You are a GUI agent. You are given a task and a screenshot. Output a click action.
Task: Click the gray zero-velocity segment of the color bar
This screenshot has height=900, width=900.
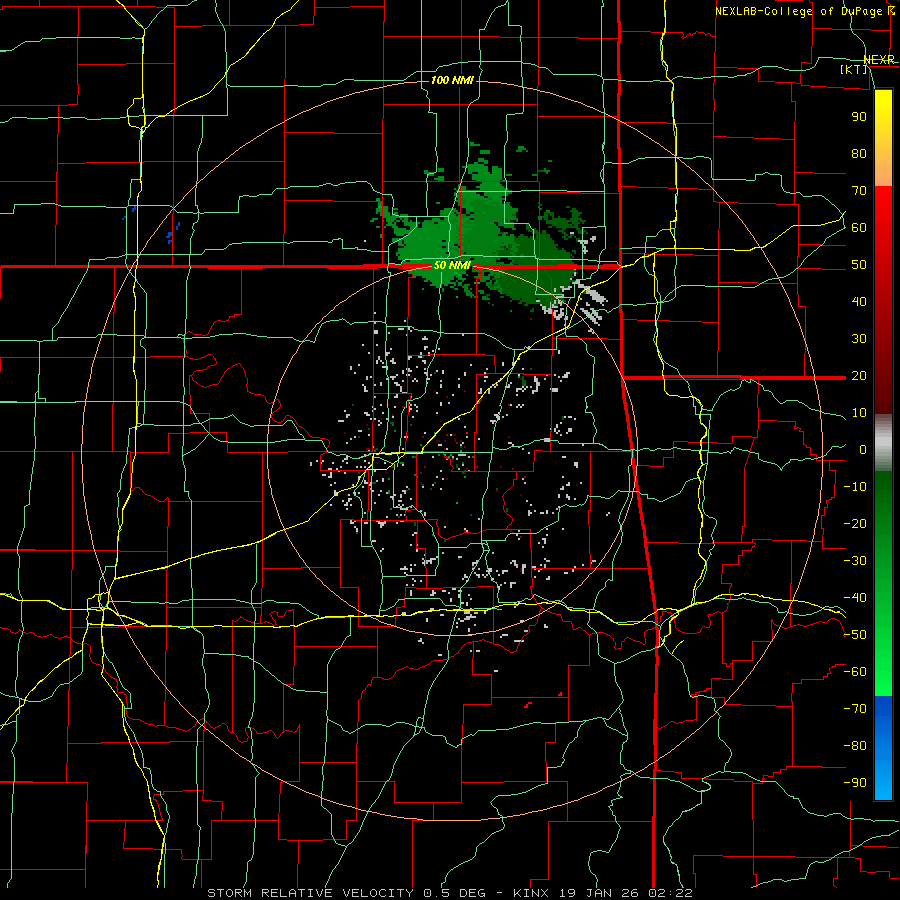pos(883,443)
